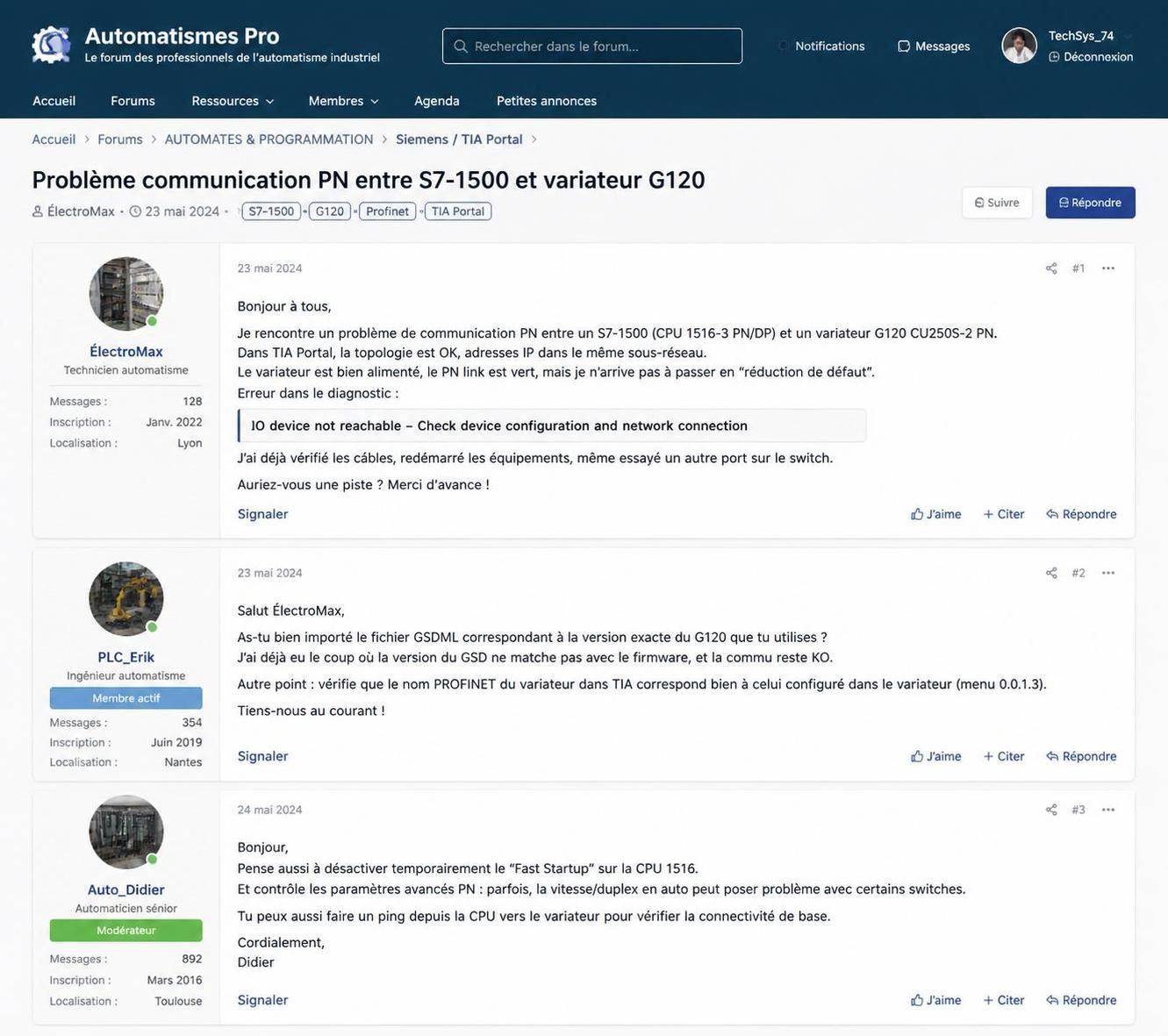Screen dimensions: 1168x1036
Task: Focus the forum search field
Action: point(592,46)
